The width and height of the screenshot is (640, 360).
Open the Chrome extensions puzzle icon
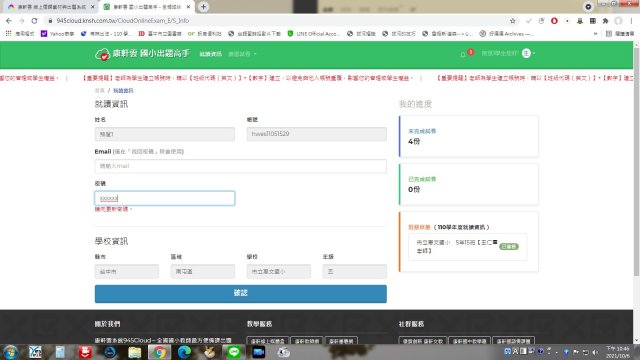click(605, 20)
